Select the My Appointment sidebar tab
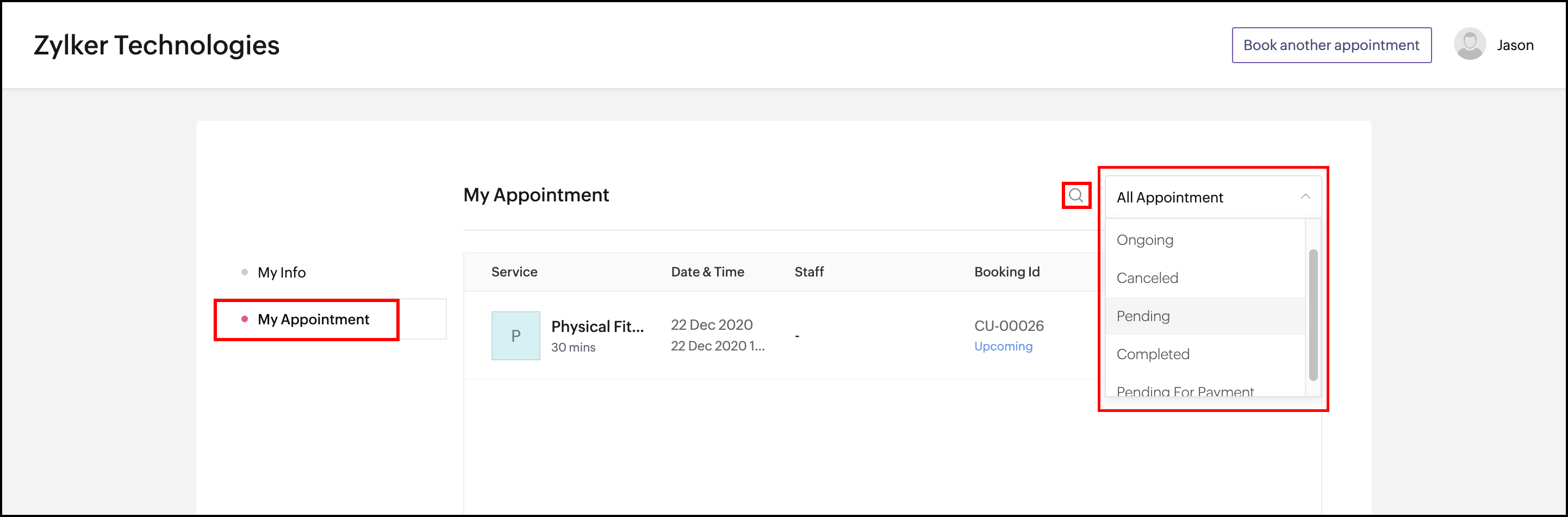The width and height of the screenshot is (1568, 517). [313, 319]
